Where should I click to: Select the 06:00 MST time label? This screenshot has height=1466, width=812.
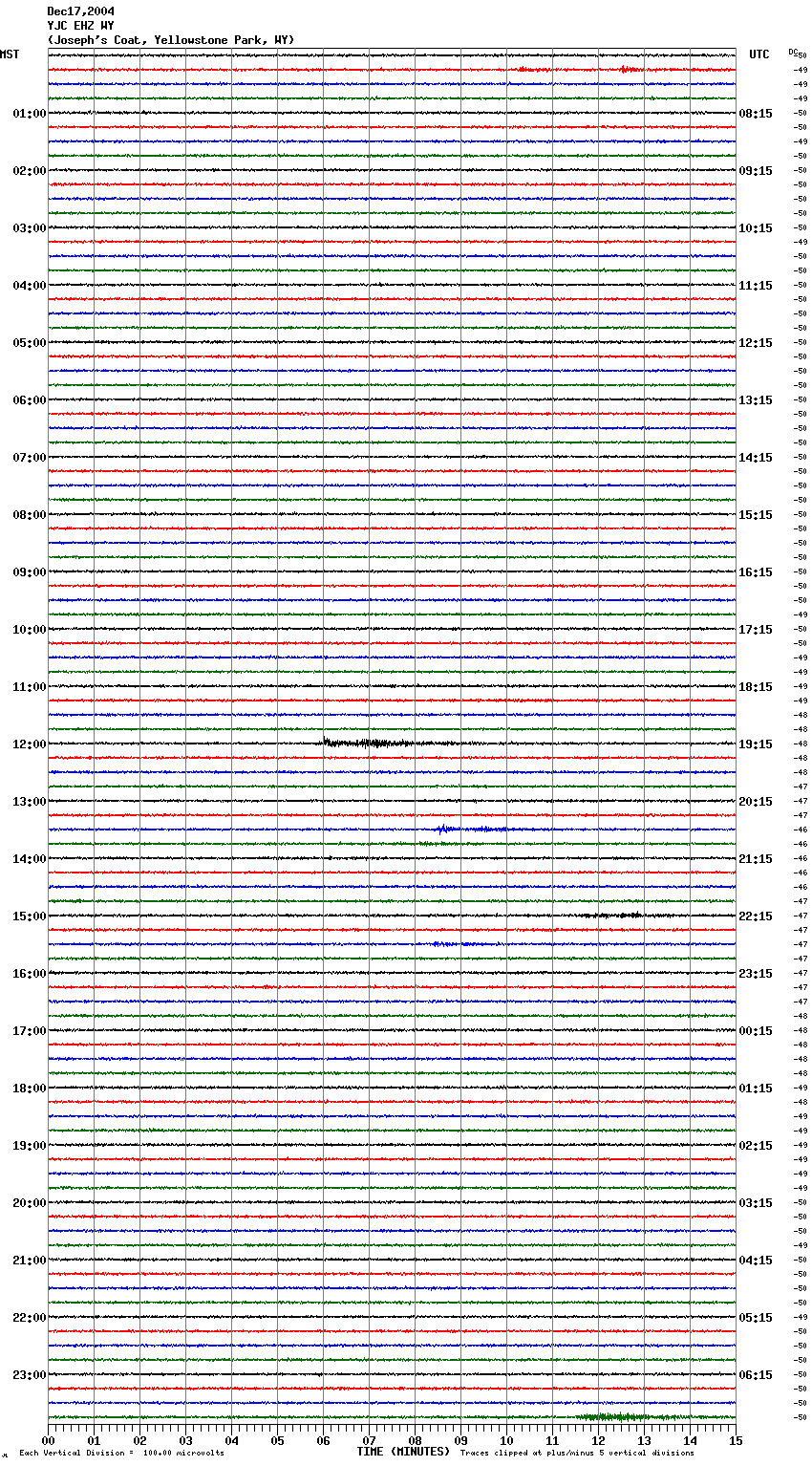tap(30, 400)
